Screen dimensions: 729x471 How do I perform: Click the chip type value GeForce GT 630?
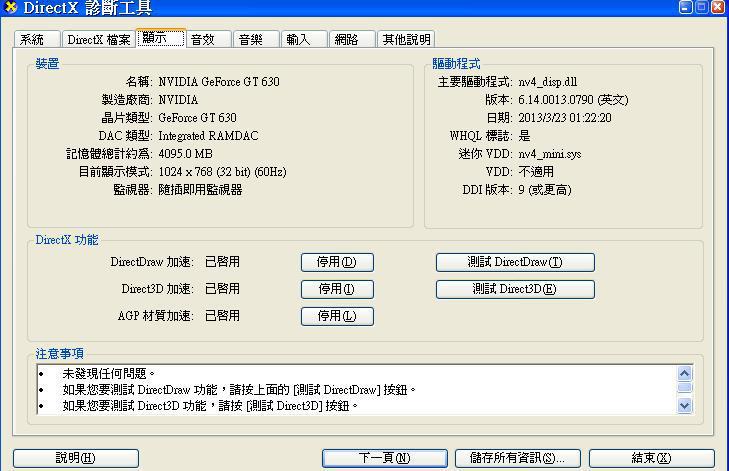197,118
